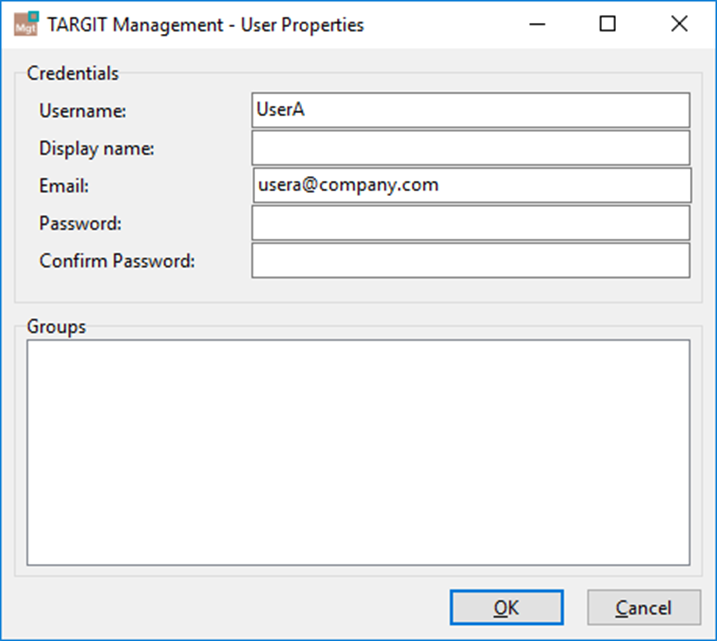Click the Password: label
Viewport: 717px width, 641px height.
coord(80,224)
